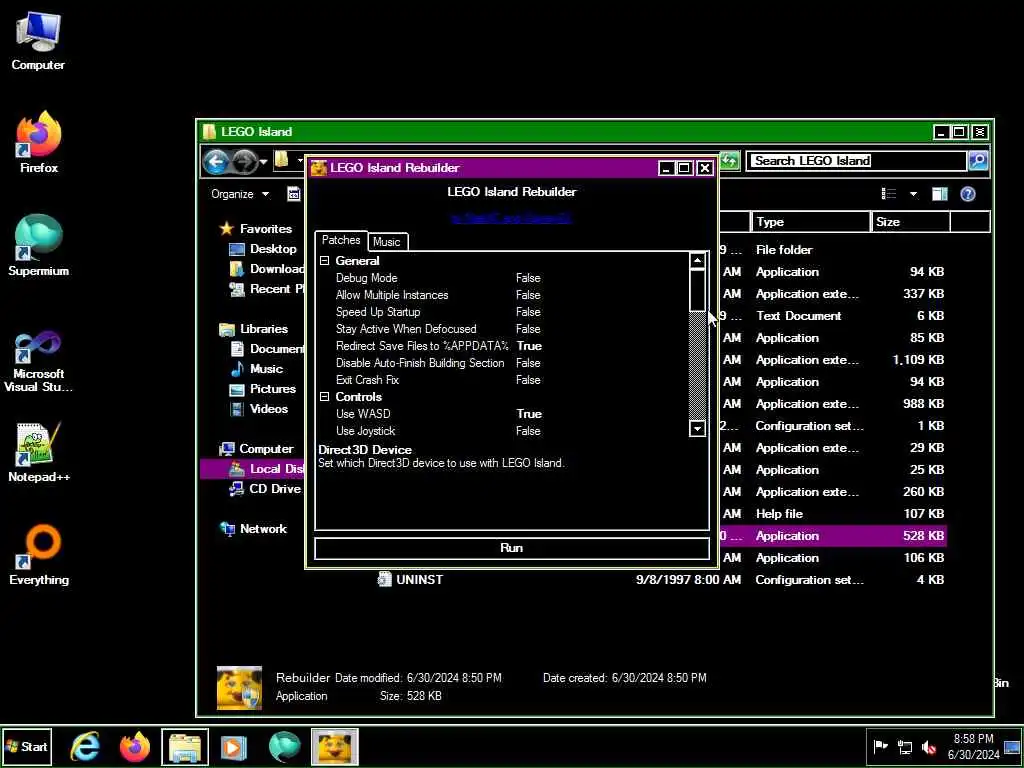Viewport: 1024px width, 768px height.
Task: Click the Run button in Rebuilder
Action: click(512, 548)
